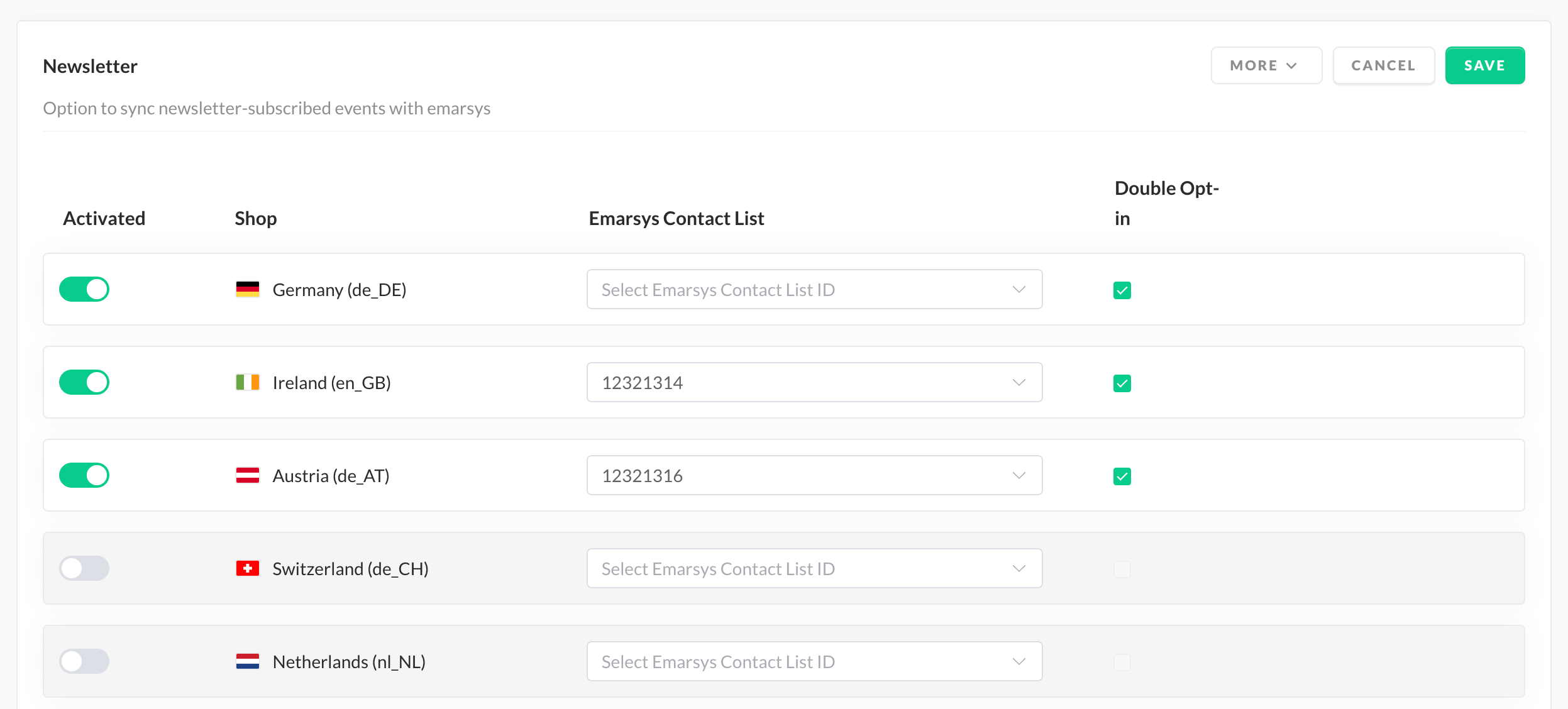Disable the Germany newsletter toggle
Image resolution: width=1568 pixels, height=709 pixels.
[x=84, y=289]
